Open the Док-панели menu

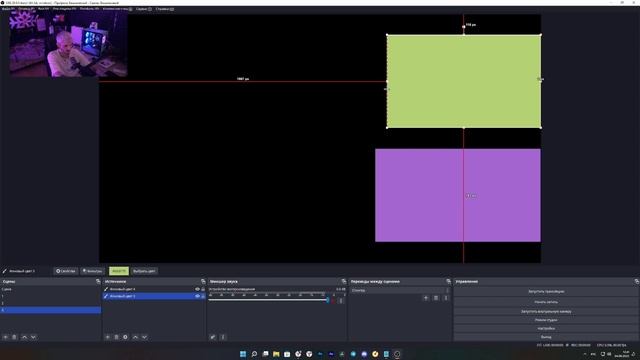(64, 9)
